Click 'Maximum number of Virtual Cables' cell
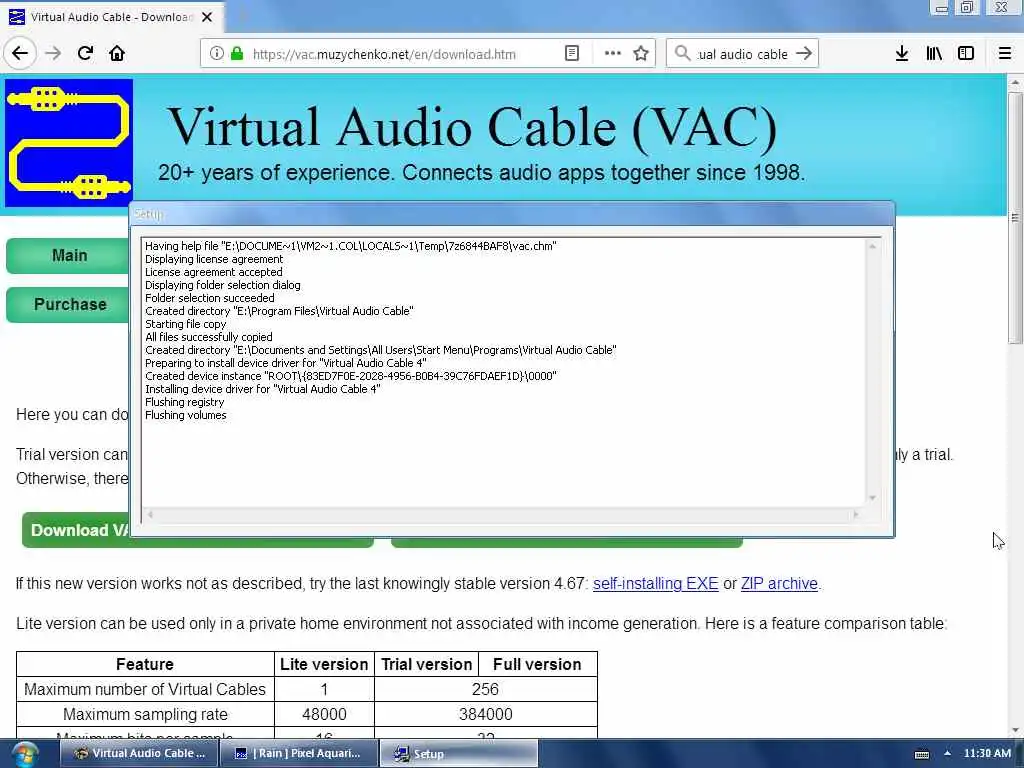 (x=145, y=690)
